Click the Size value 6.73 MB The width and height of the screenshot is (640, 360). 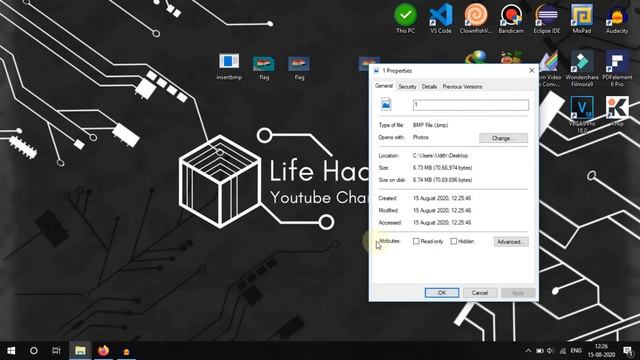point(442,168)
